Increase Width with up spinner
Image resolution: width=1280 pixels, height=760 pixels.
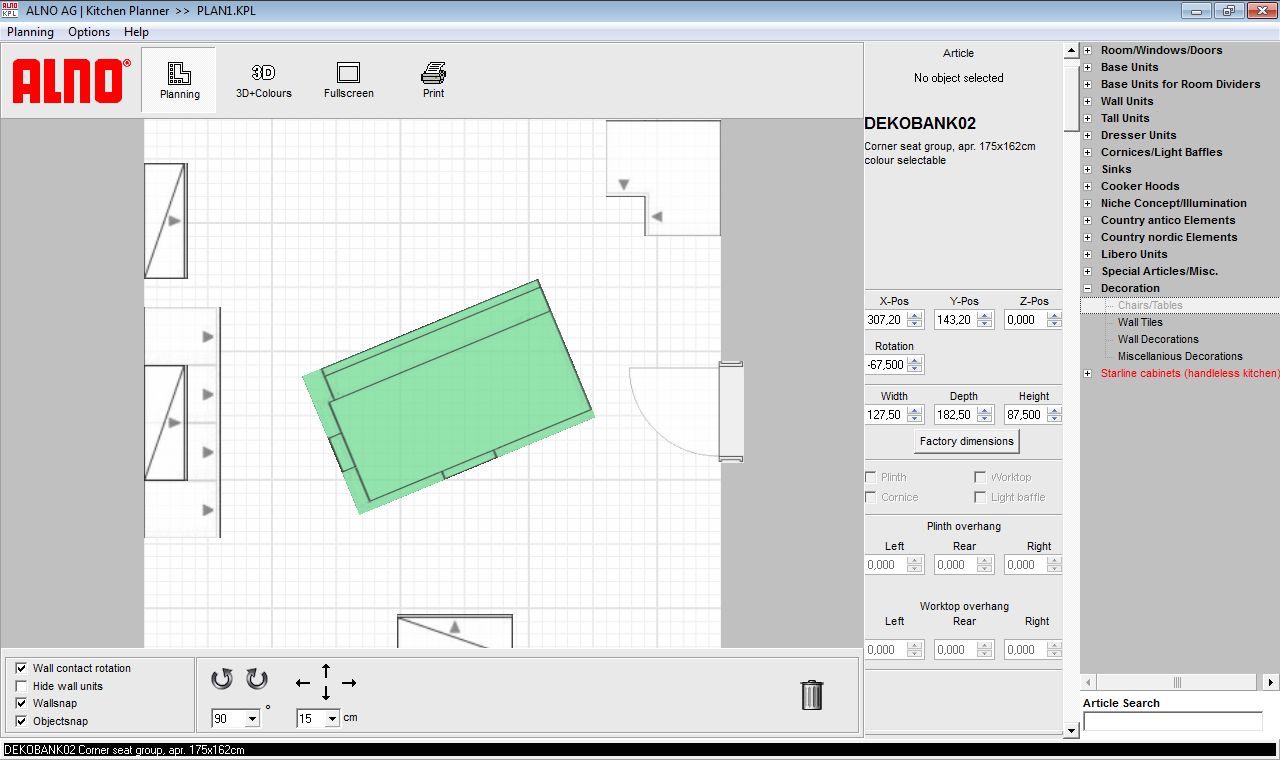[915, 410]
